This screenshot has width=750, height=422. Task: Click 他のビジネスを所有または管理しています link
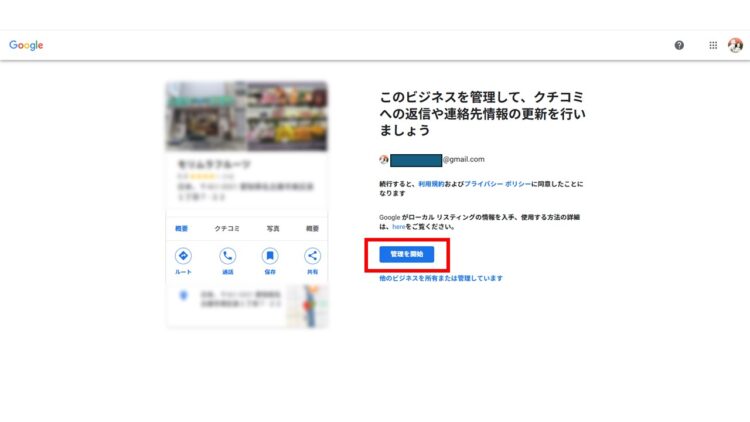pos(441,278)
